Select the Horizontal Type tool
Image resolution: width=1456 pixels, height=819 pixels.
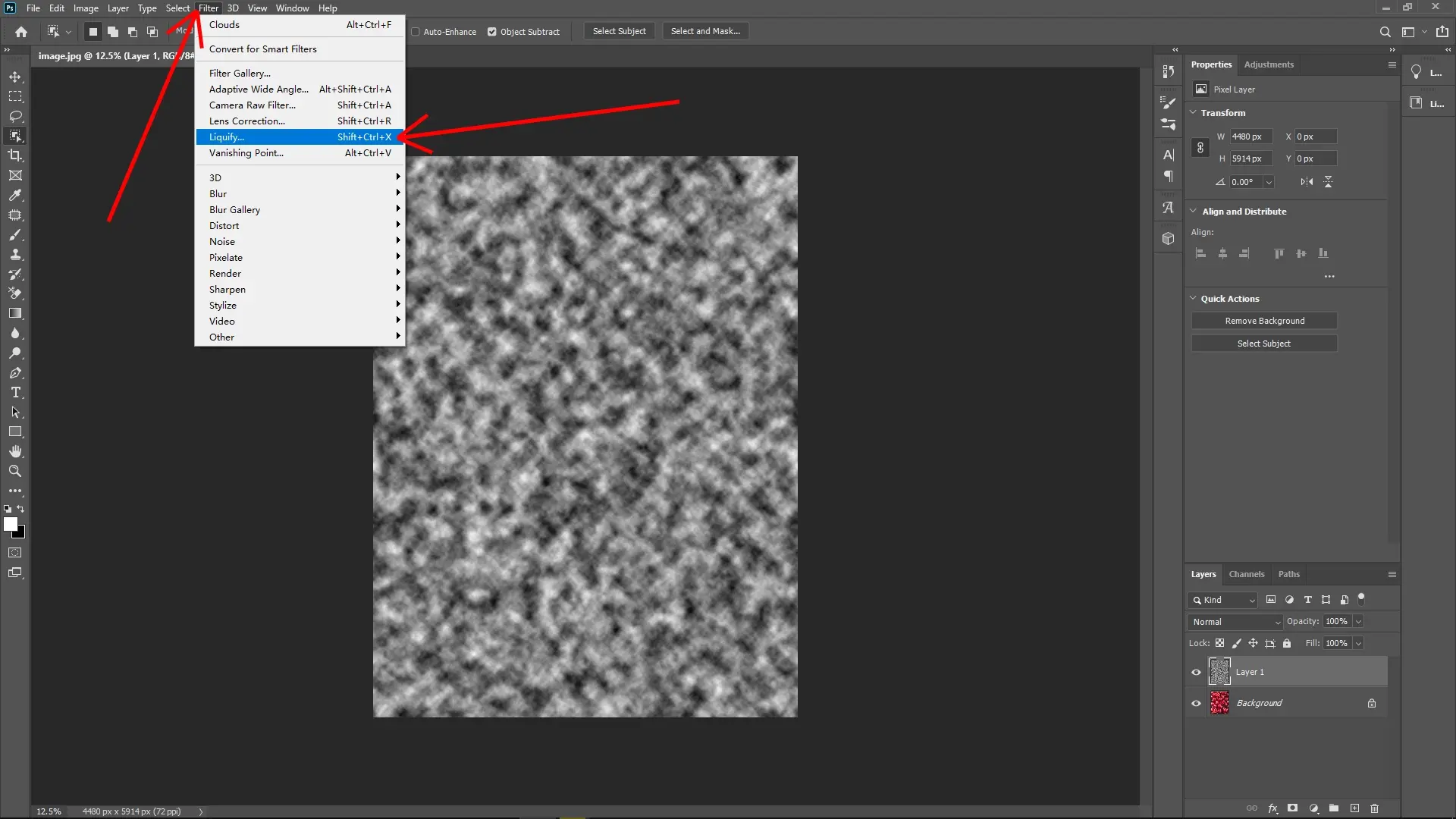click(x=15, y=392)
